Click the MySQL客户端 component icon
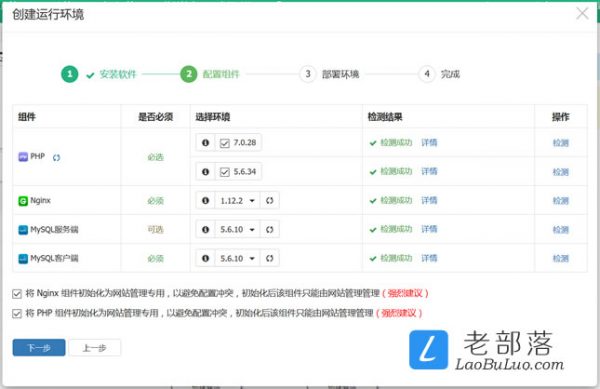 23,259
